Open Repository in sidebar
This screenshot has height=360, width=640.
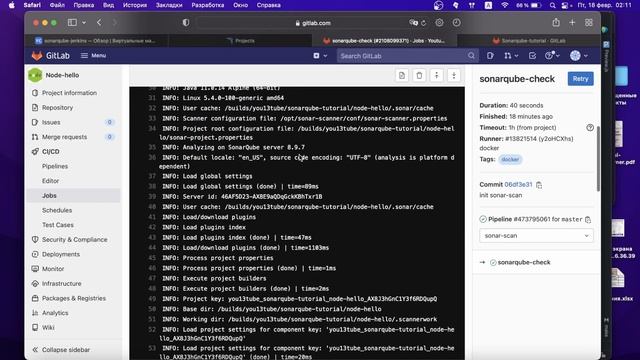58,108
